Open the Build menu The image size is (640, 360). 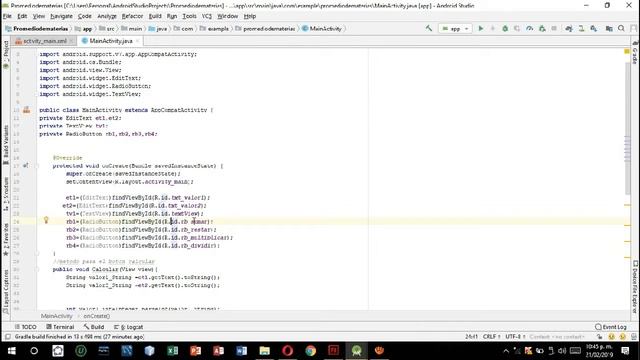point(155,16)
